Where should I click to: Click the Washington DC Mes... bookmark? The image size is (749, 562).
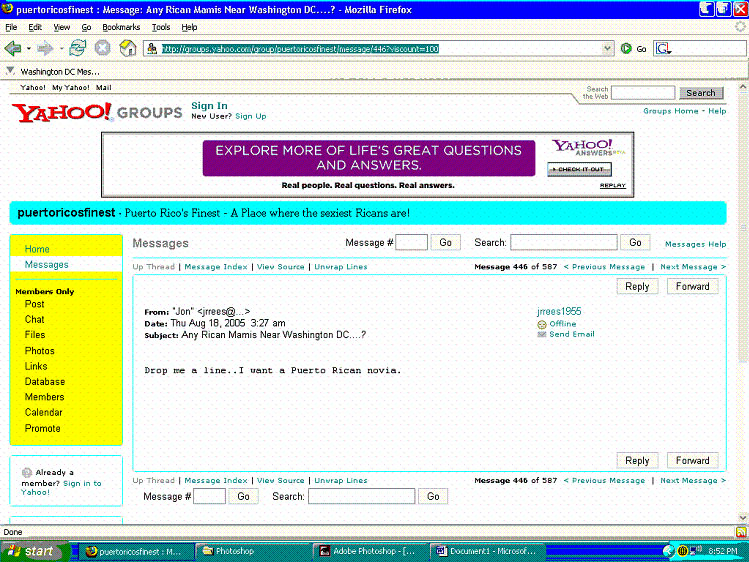point(60,72)
